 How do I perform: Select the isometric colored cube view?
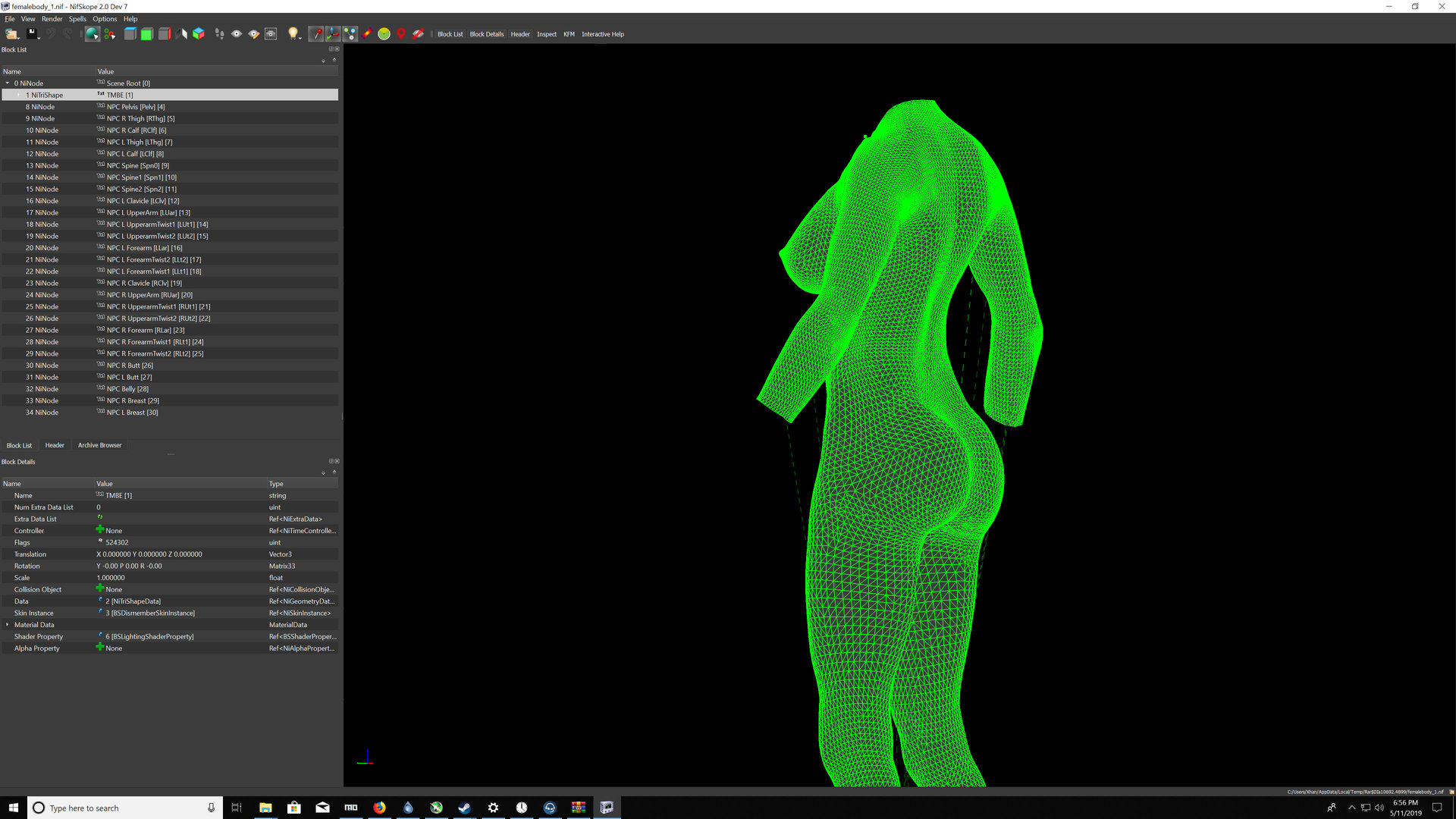point(199,34)
